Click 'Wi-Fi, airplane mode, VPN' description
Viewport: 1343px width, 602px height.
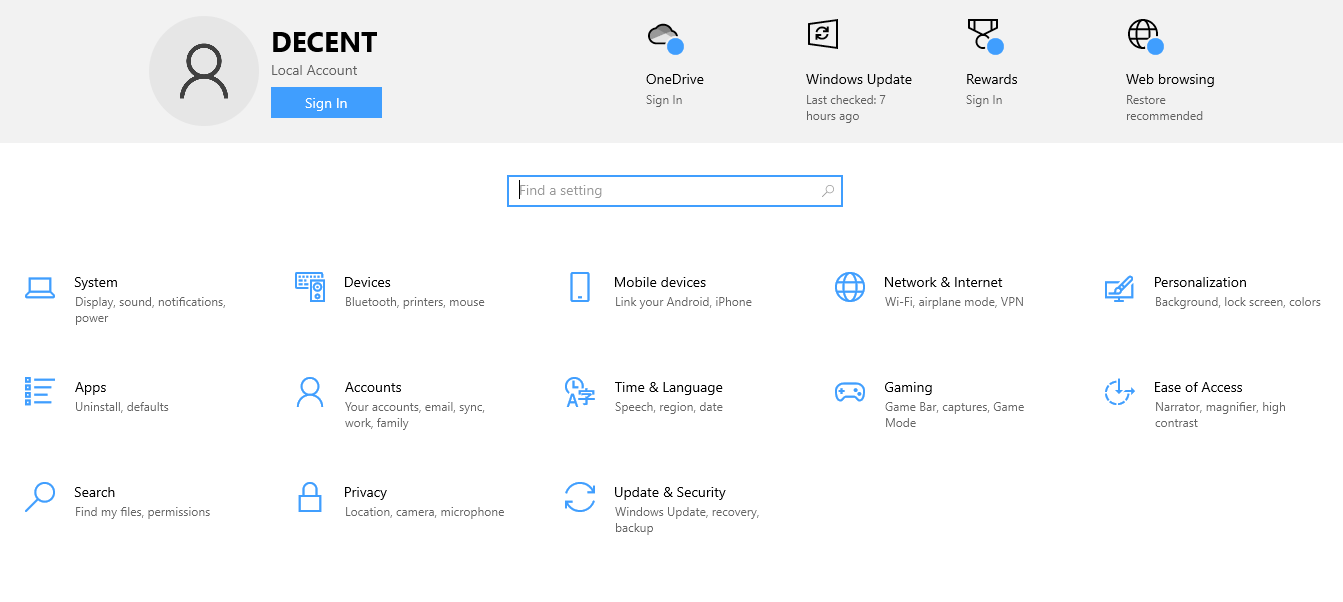click(954, 302)
